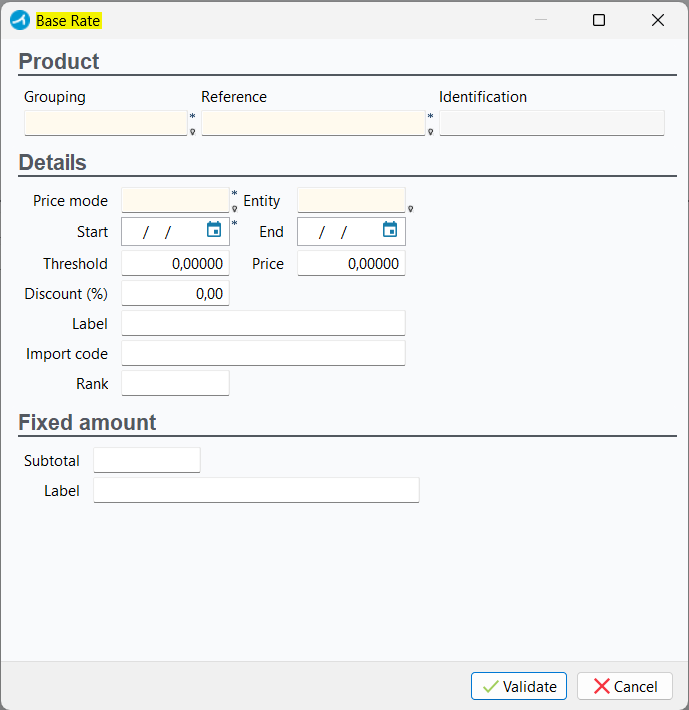Click the Reference lookup pin icon
The height and width of the screenshot is (710, 689).
(x=430, y=131)
